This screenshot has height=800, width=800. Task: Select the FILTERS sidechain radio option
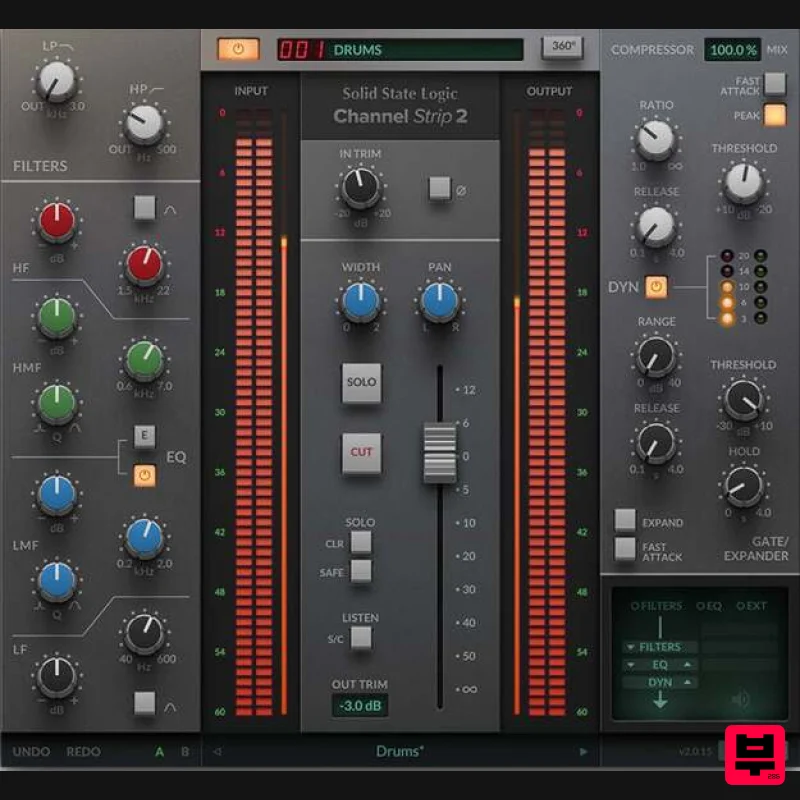[656, 606]
